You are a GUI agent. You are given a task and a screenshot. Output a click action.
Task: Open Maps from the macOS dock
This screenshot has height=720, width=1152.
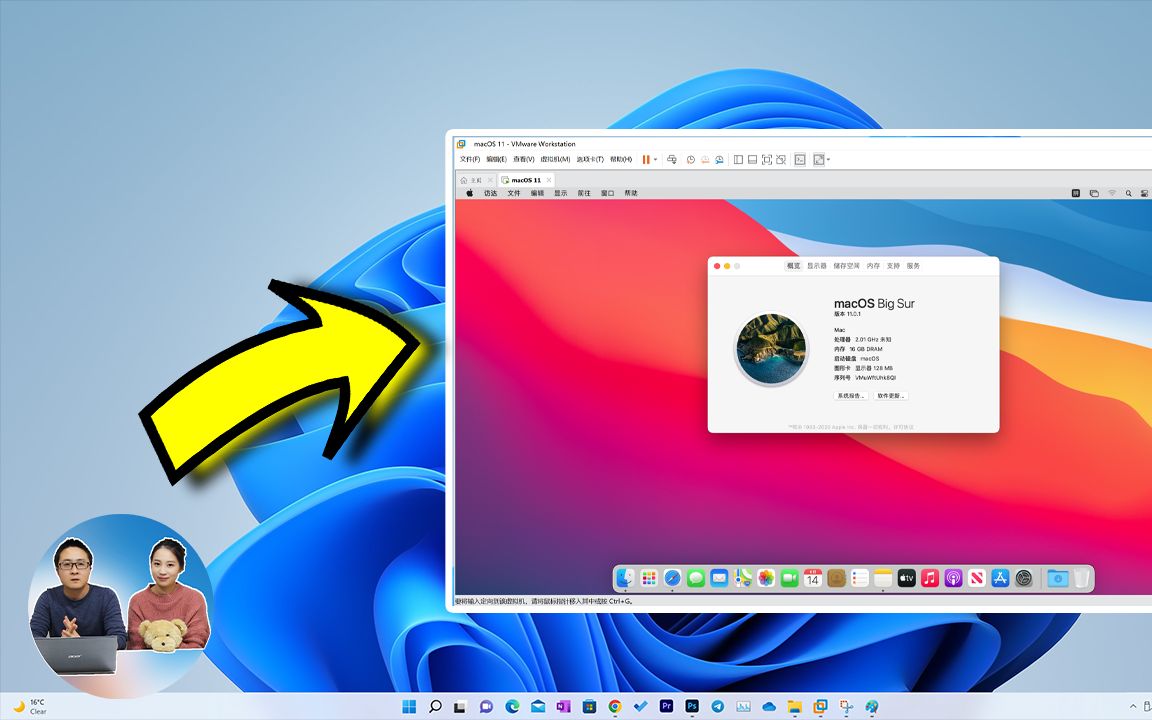pos(743,578)
